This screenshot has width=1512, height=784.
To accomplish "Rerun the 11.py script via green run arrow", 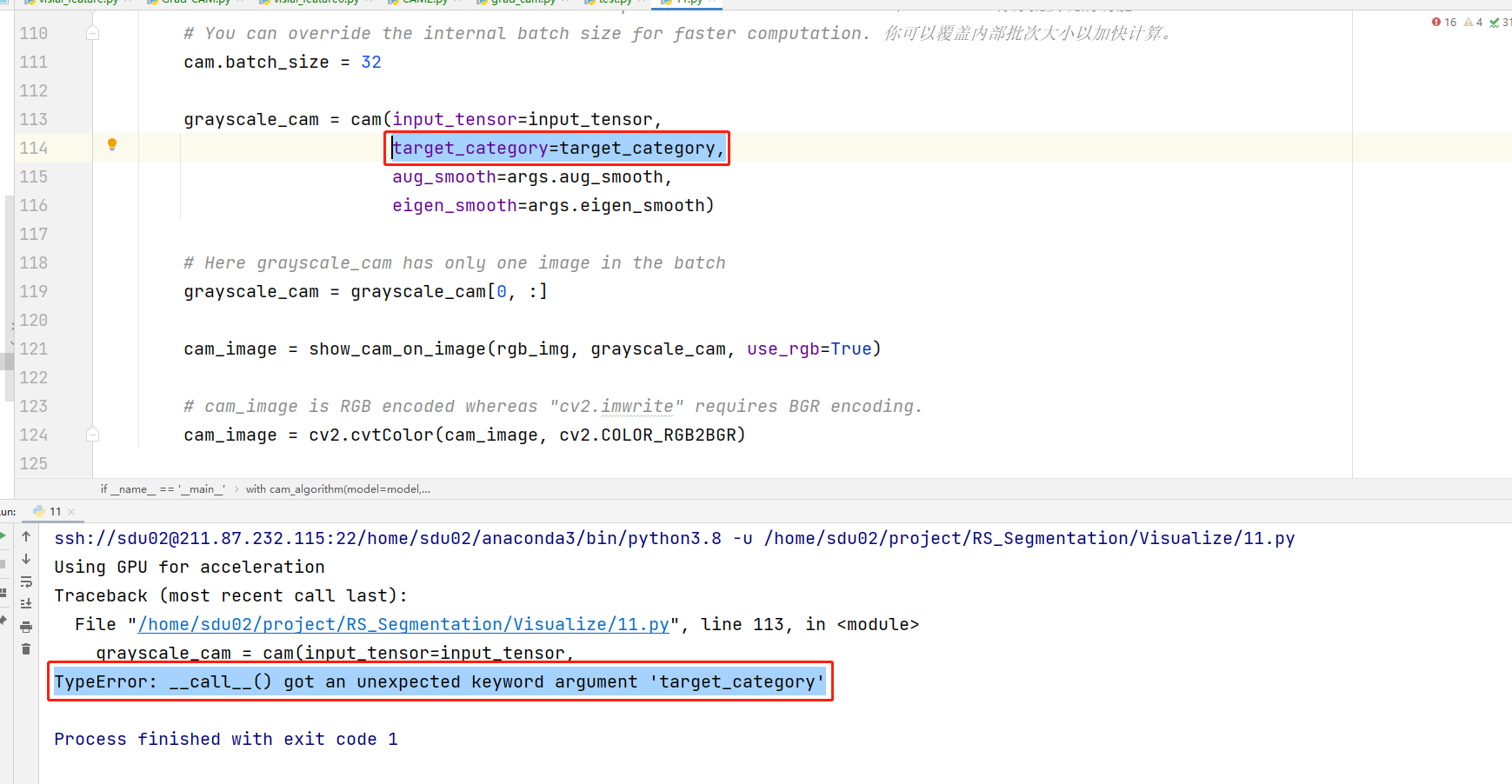I will tap(3, 535).
